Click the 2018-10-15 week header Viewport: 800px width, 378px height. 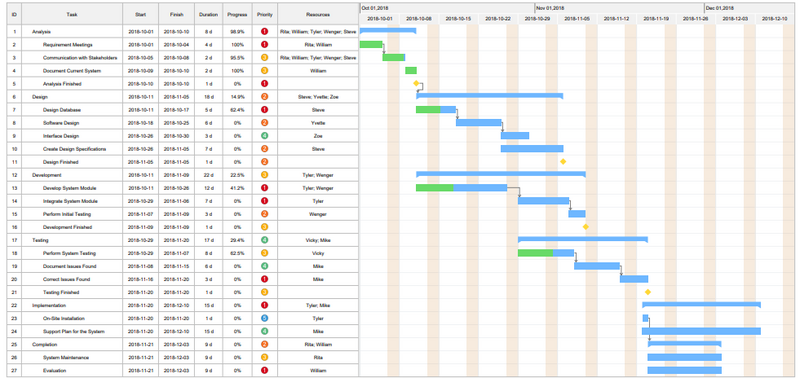click(458, 19)
